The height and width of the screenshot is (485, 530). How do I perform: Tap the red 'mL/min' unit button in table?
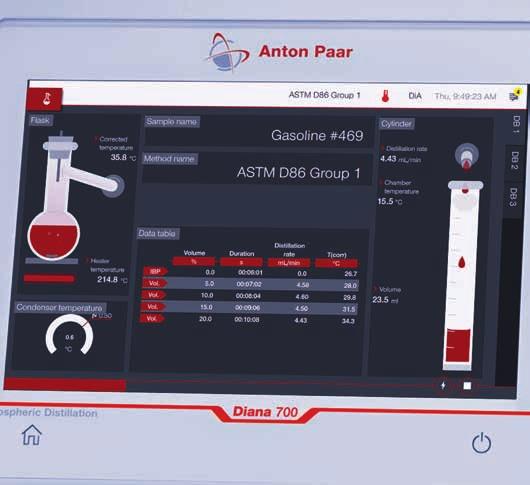(x=289, y=263)
